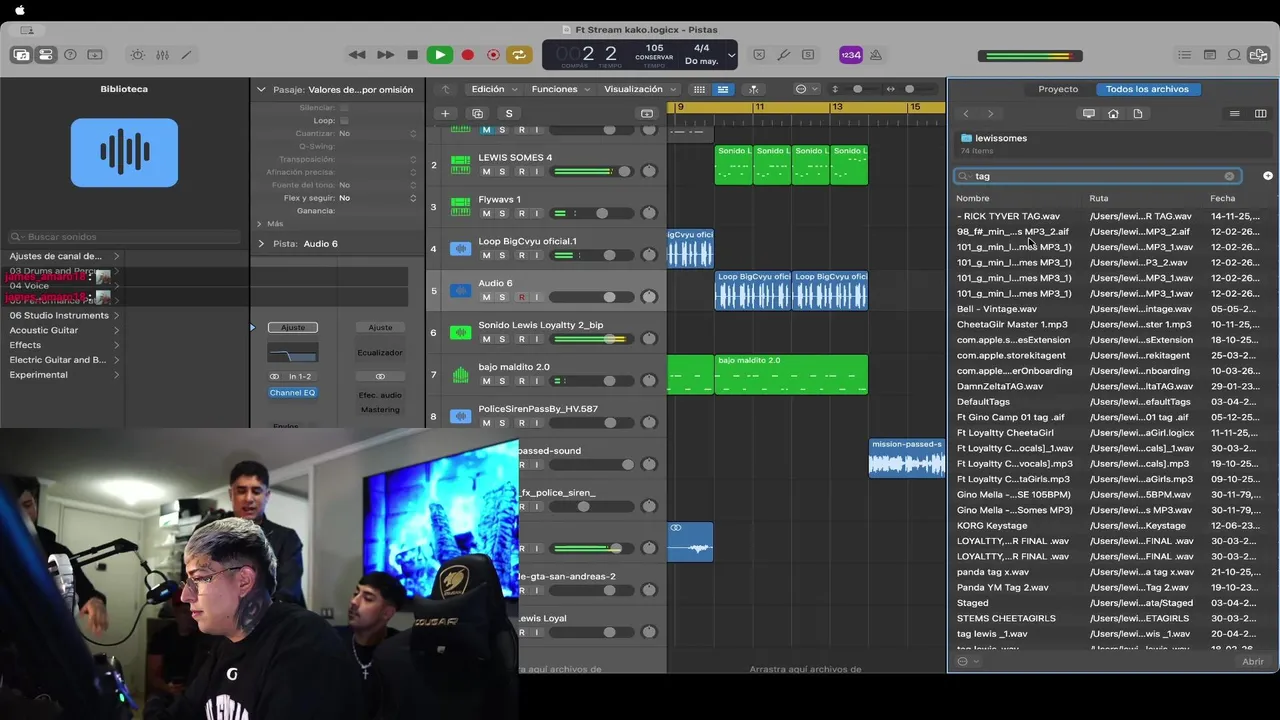Stop playback with the stop button
This screenshot has height=720, width=1280.
pyautogui.click(x=412, y=55)
